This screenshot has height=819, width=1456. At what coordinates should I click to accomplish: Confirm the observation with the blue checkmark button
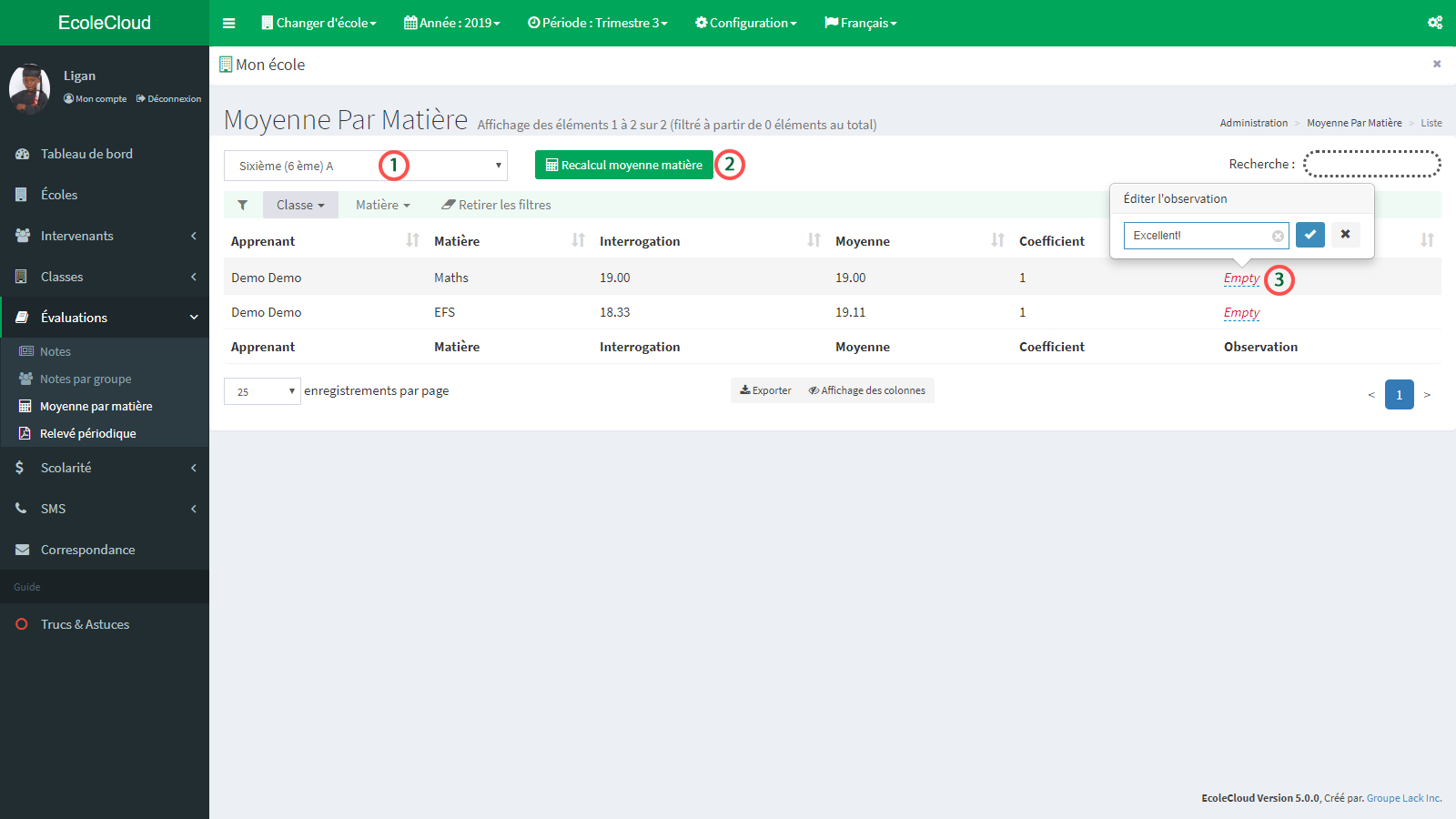tap(1309, 235)
